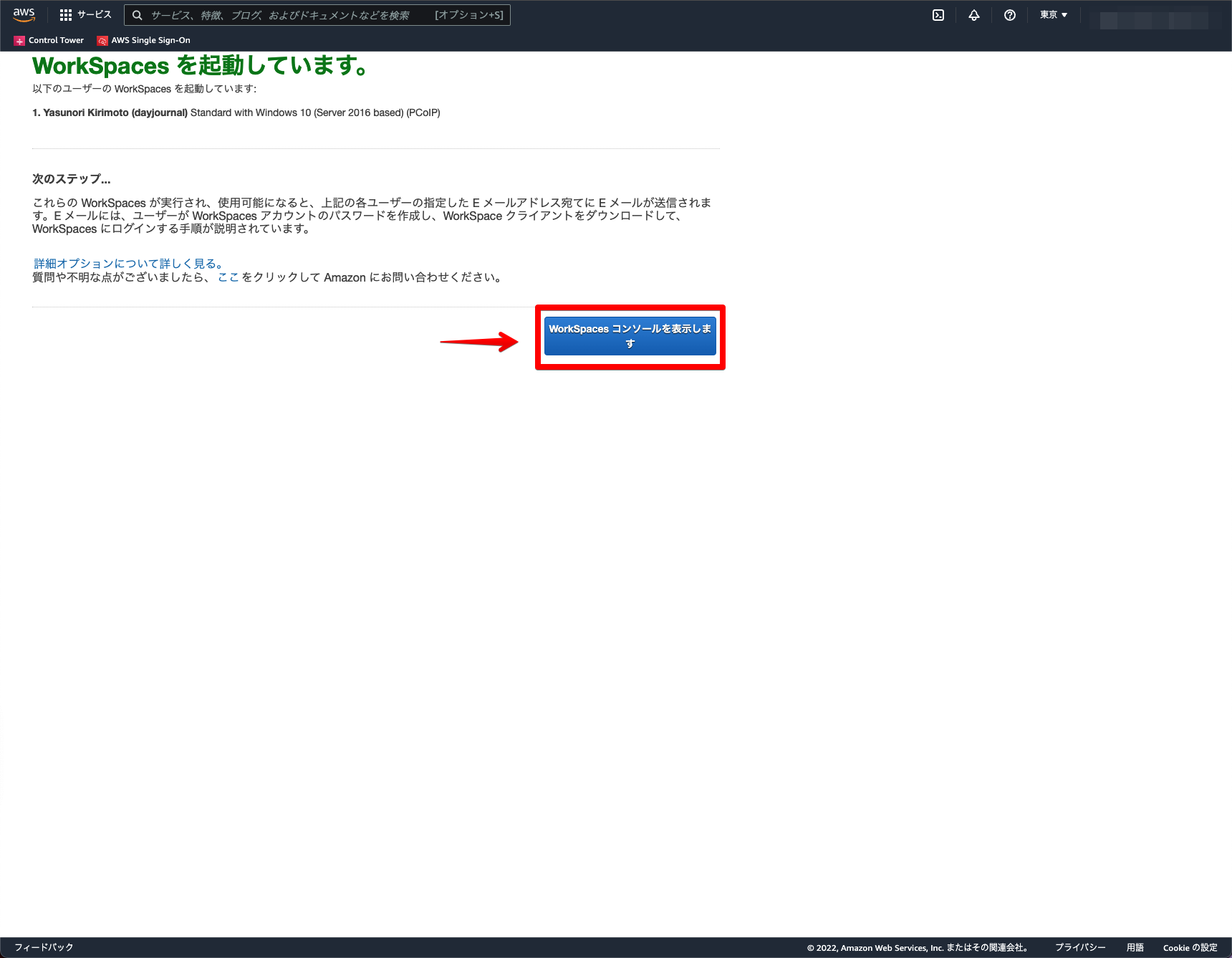Screen dimensions: 1232x958
Task: Open 詳細オプションについて詳しく見る link
Action: (x=129, y=264)
